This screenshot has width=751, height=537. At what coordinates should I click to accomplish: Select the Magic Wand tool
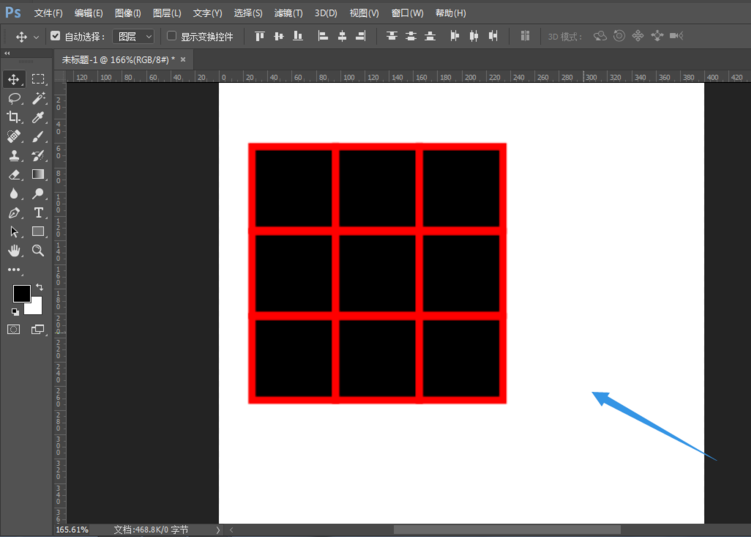(38, 98)
